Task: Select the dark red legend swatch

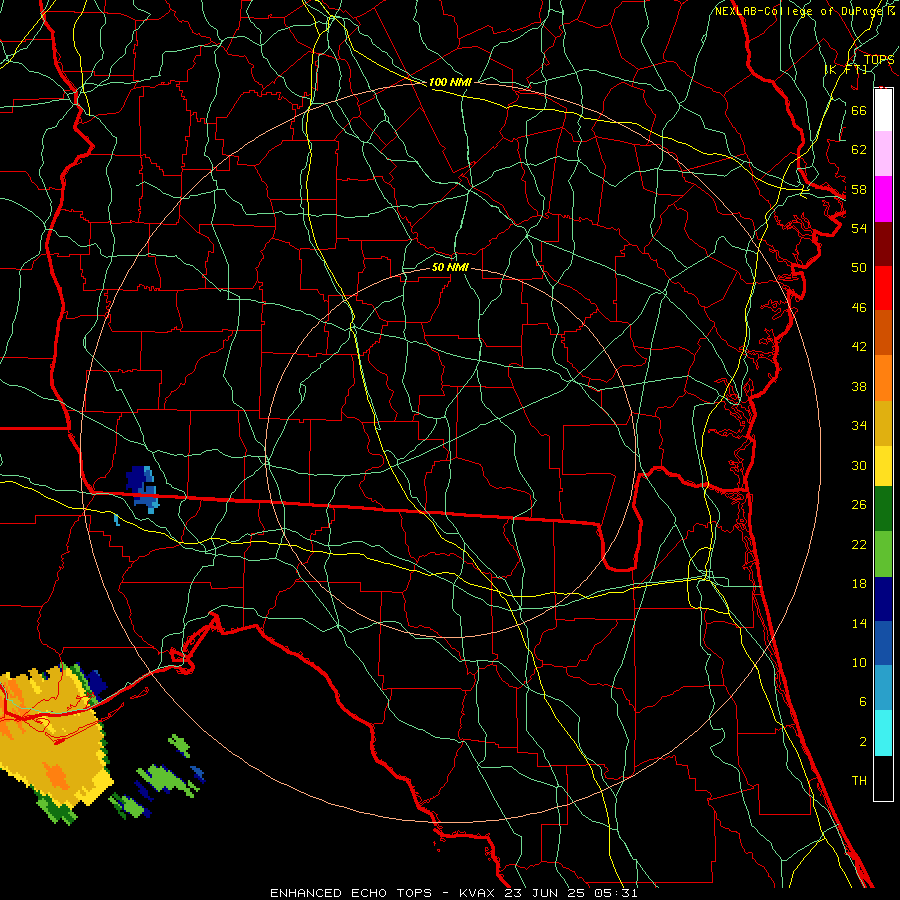Action: click(x=883, y=244)
